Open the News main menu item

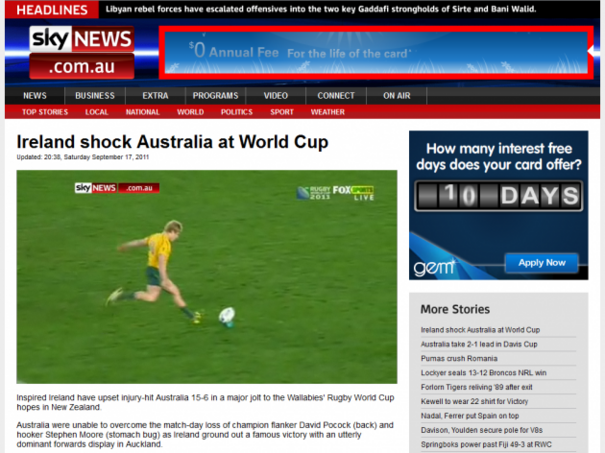(35, 96)
